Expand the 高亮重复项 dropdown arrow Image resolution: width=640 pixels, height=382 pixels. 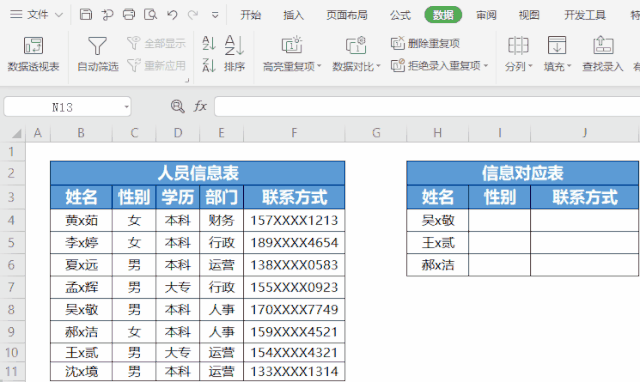click(319, 66)
